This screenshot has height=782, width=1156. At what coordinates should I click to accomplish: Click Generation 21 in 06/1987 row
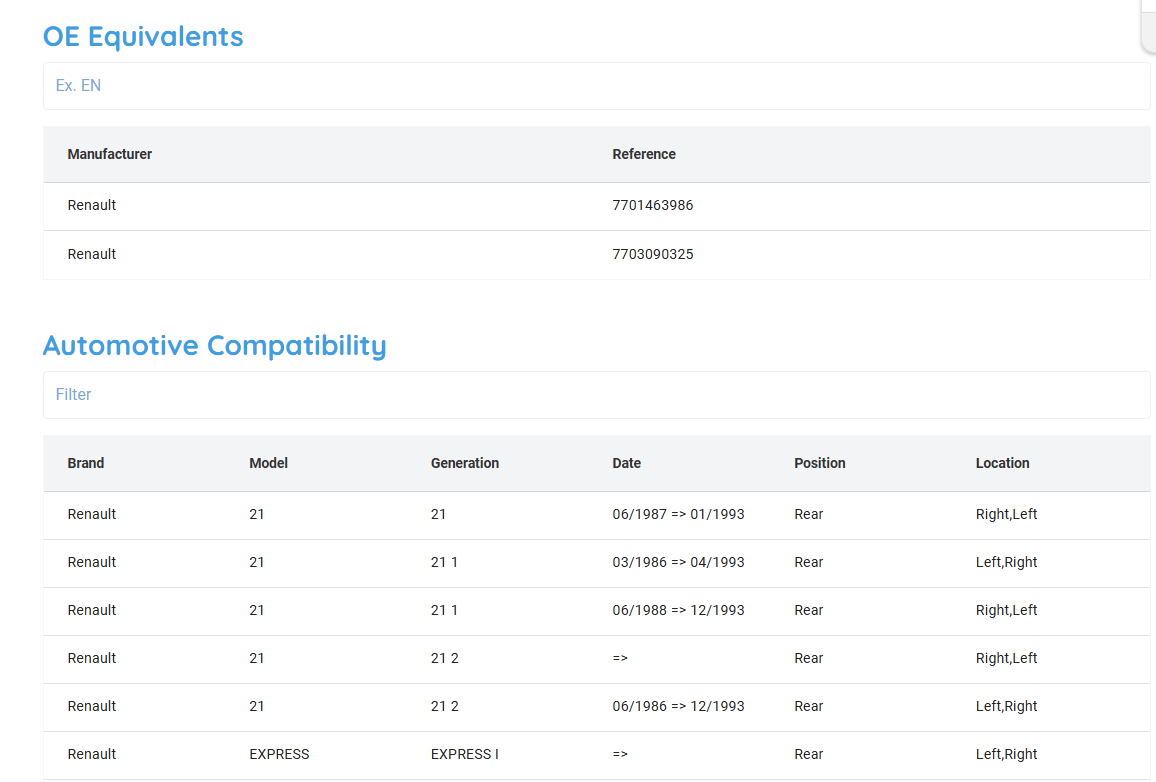[439, 514]
